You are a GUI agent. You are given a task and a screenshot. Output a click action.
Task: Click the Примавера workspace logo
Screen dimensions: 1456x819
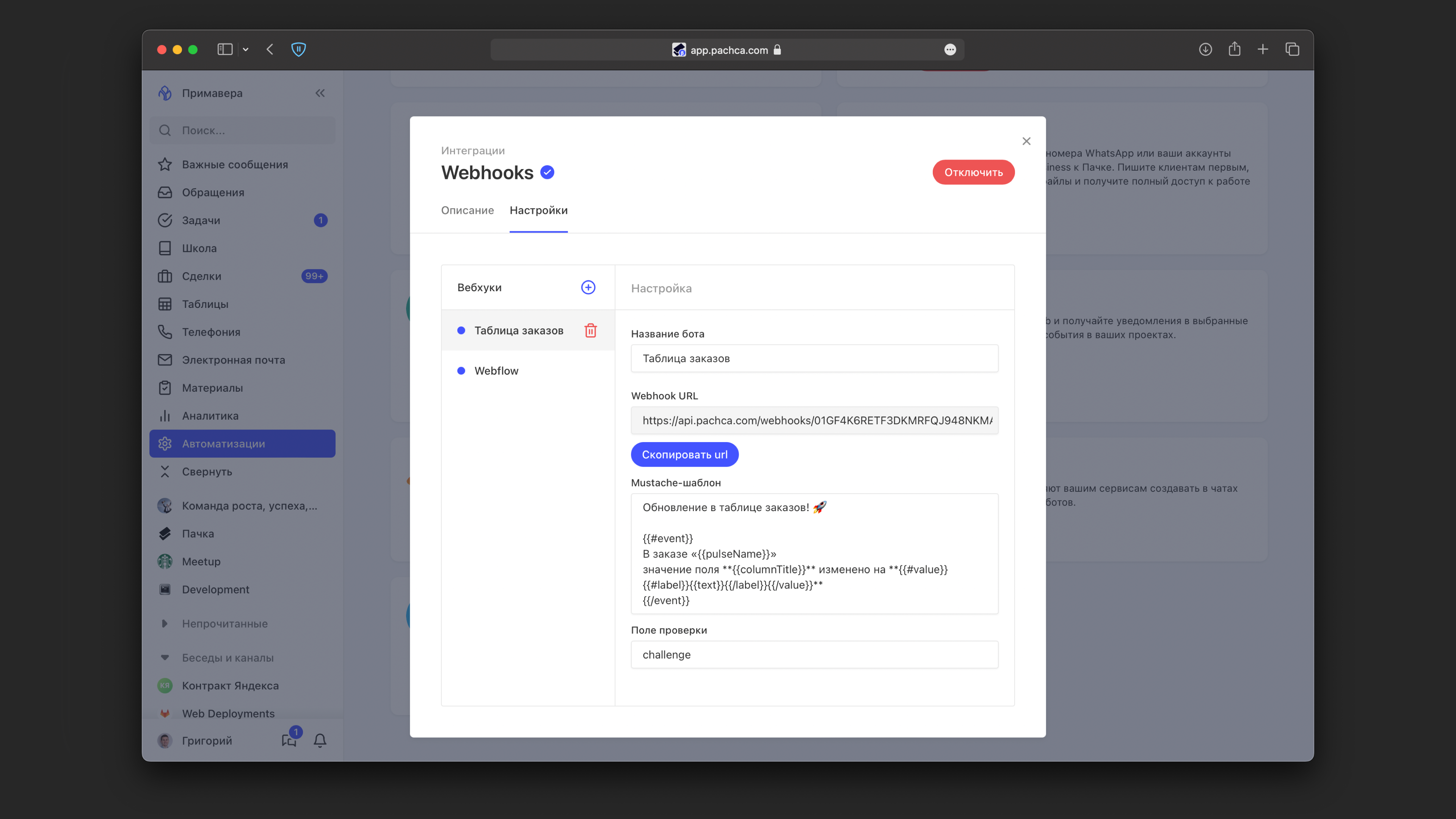pyautogui.click(x=165, y=93)
